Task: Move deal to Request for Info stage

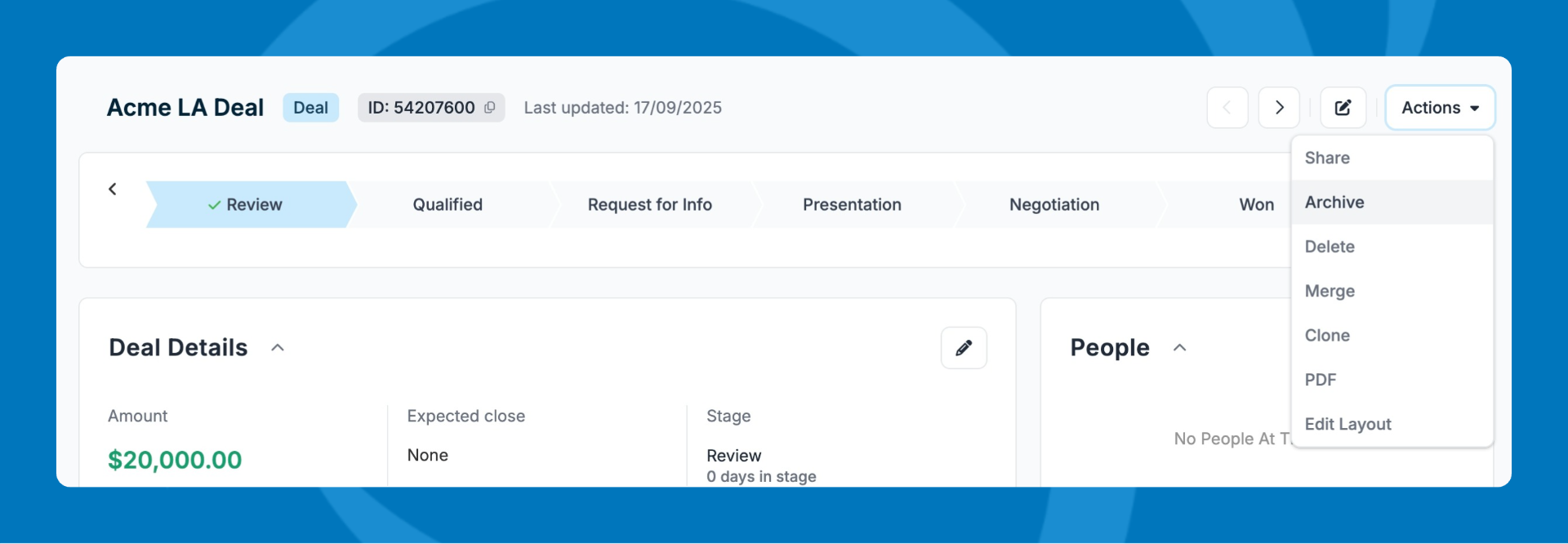Action: pyautogui.click(x=649, y=205)
